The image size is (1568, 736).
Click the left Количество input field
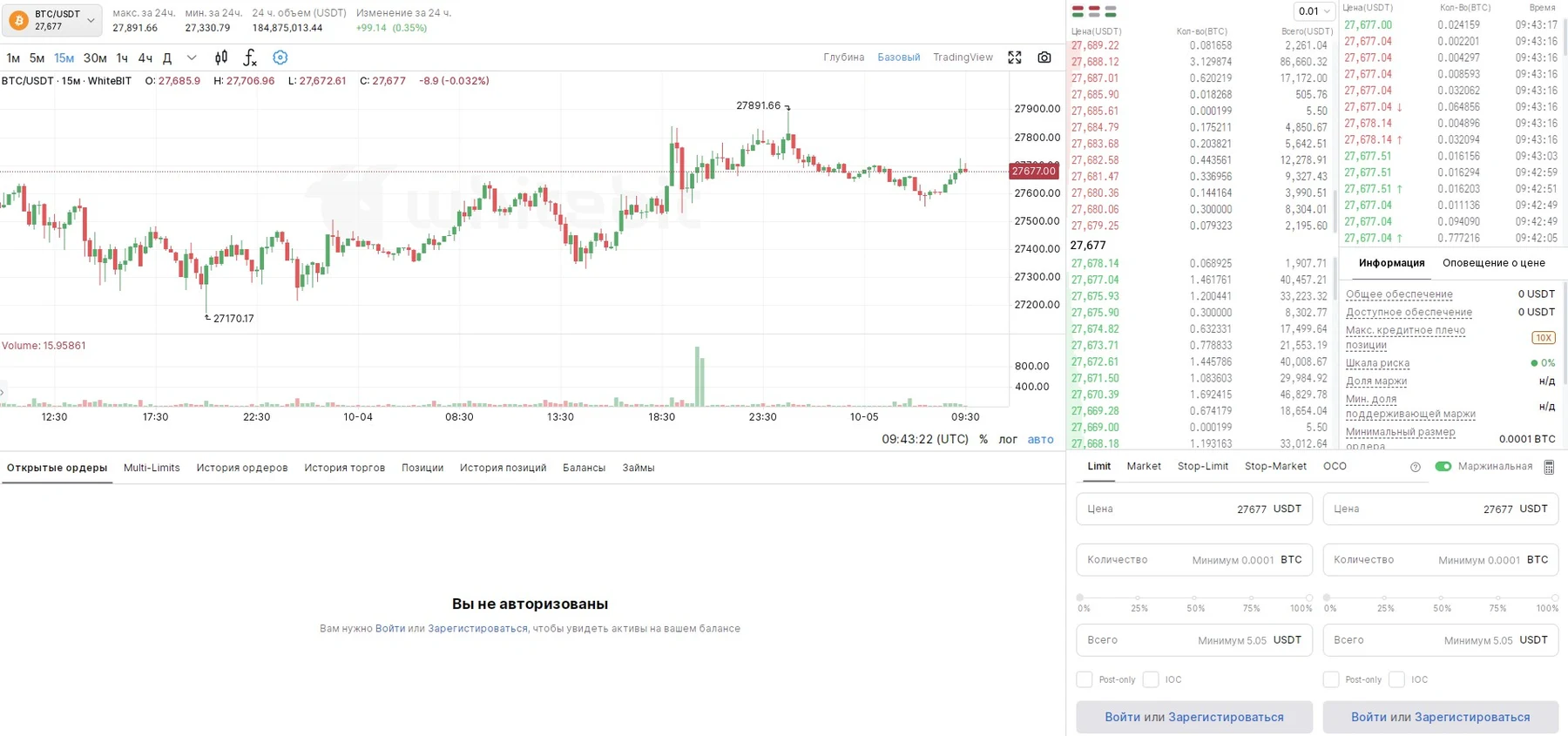pos(1194,560)
